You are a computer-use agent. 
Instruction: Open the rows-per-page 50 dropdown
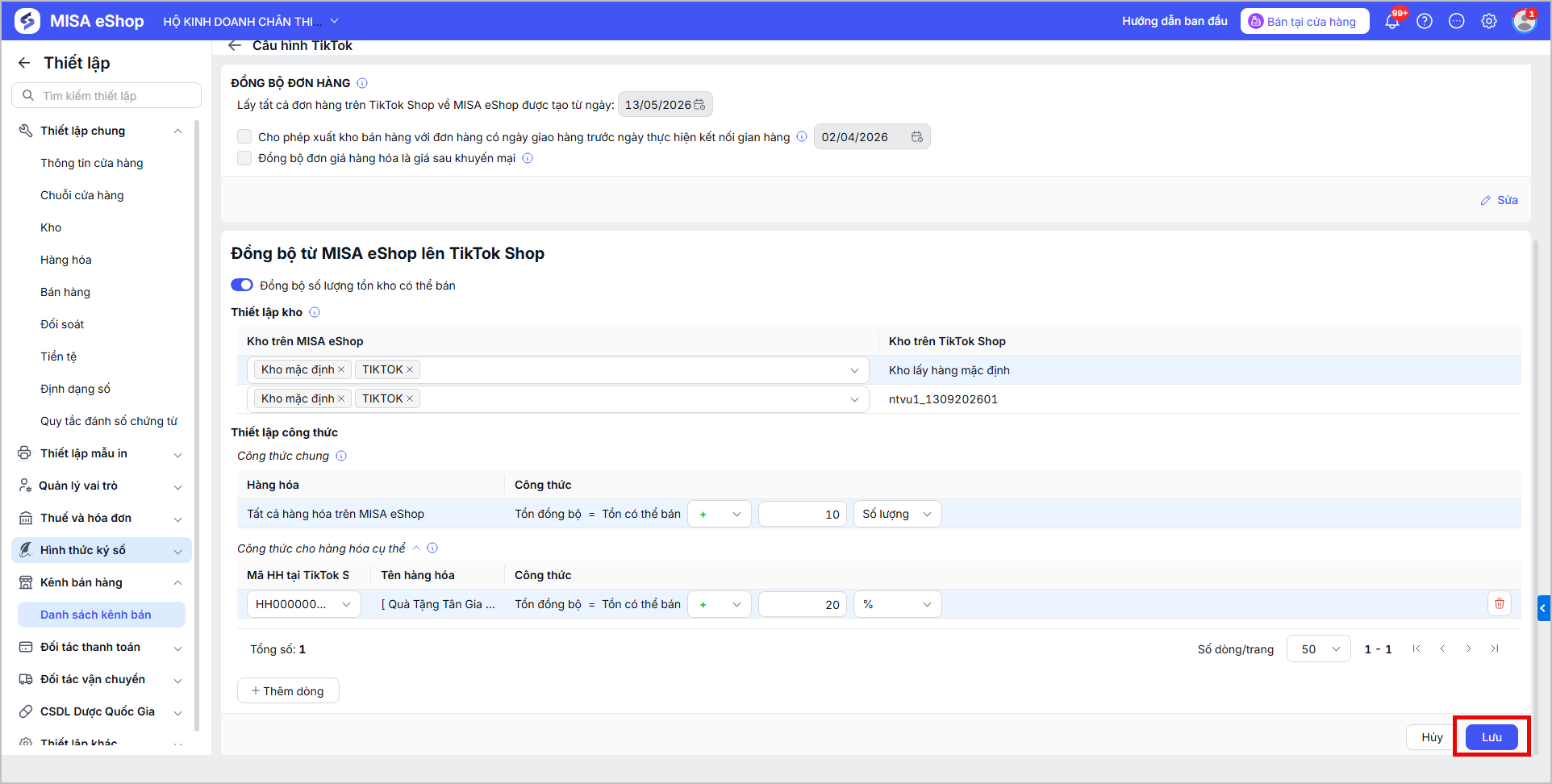click(x=1319, y=648)
